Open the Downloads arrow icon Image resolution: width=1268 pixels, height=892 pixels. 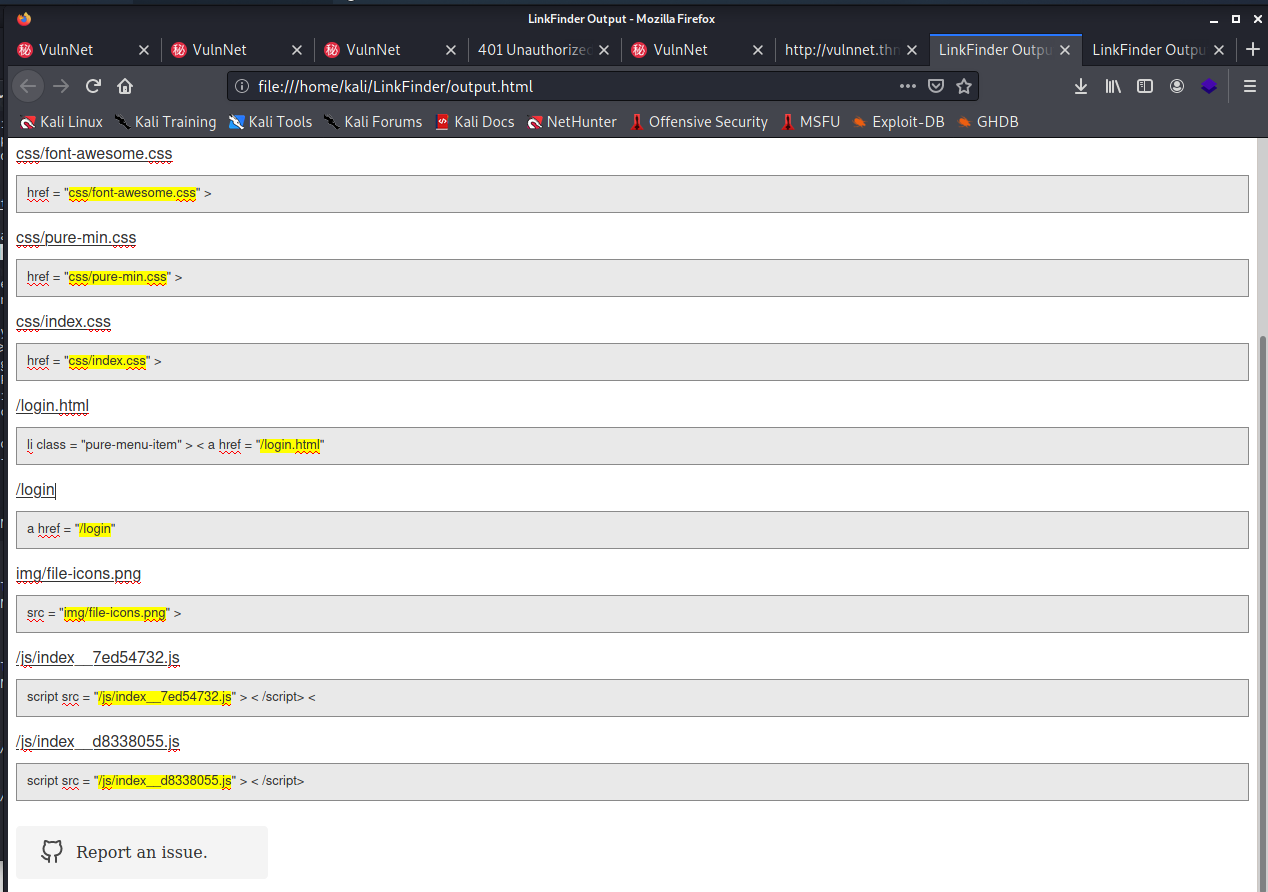click(1081, 87)
